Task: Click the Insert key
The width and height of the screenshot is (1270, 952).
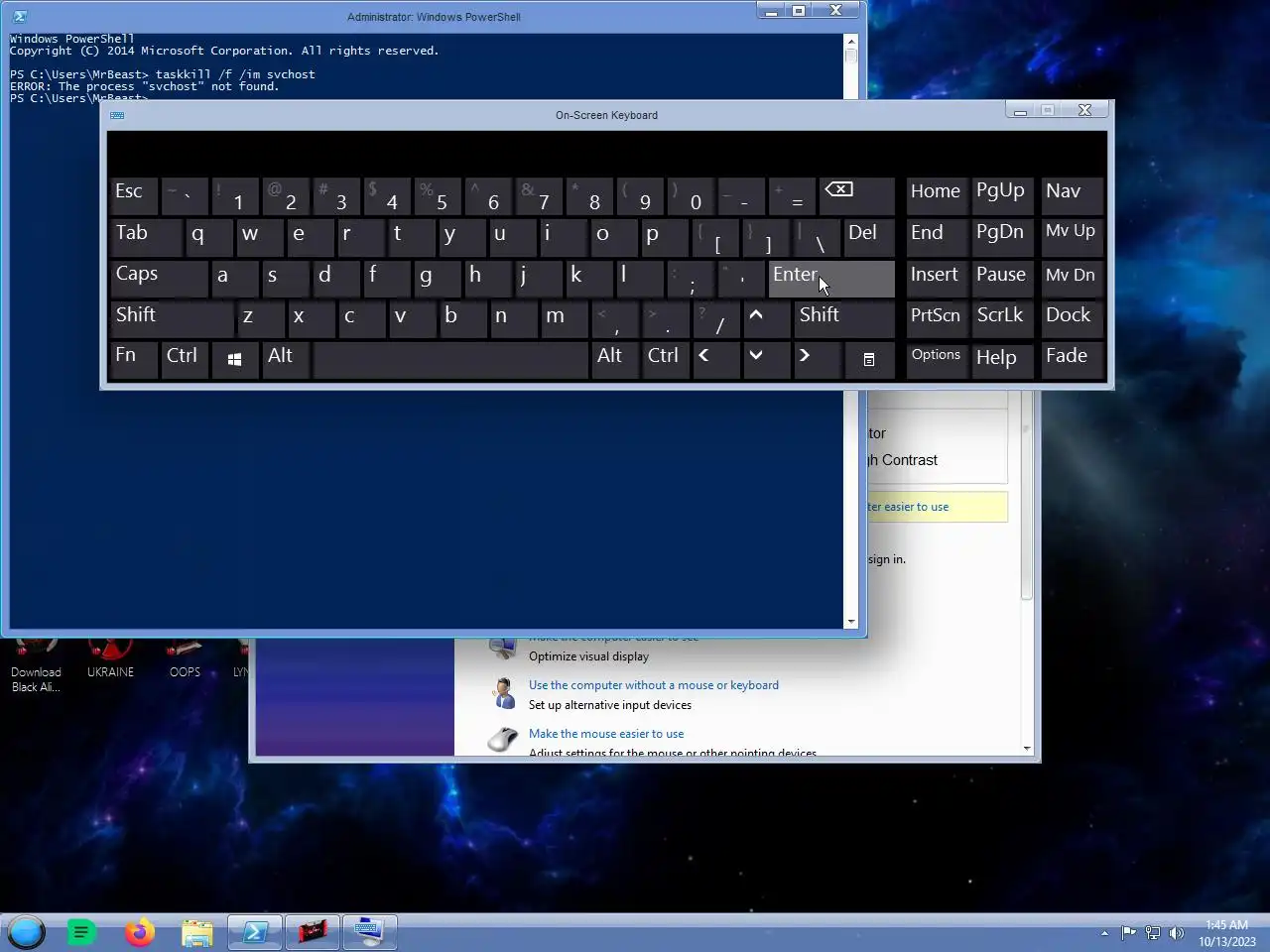Action: point(937,279)
